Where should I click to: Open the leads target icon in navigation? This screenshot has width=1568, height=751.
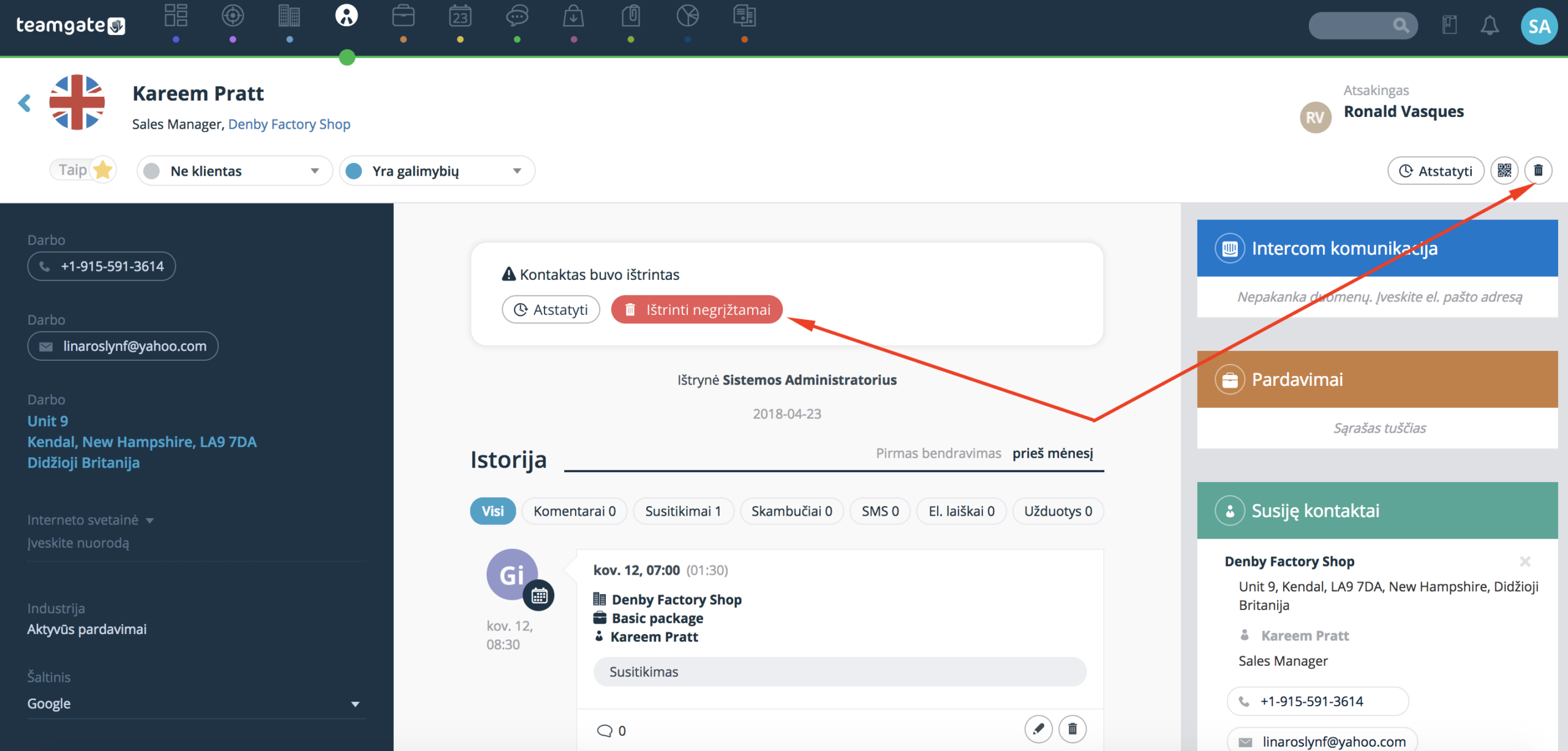click(233, 16)
